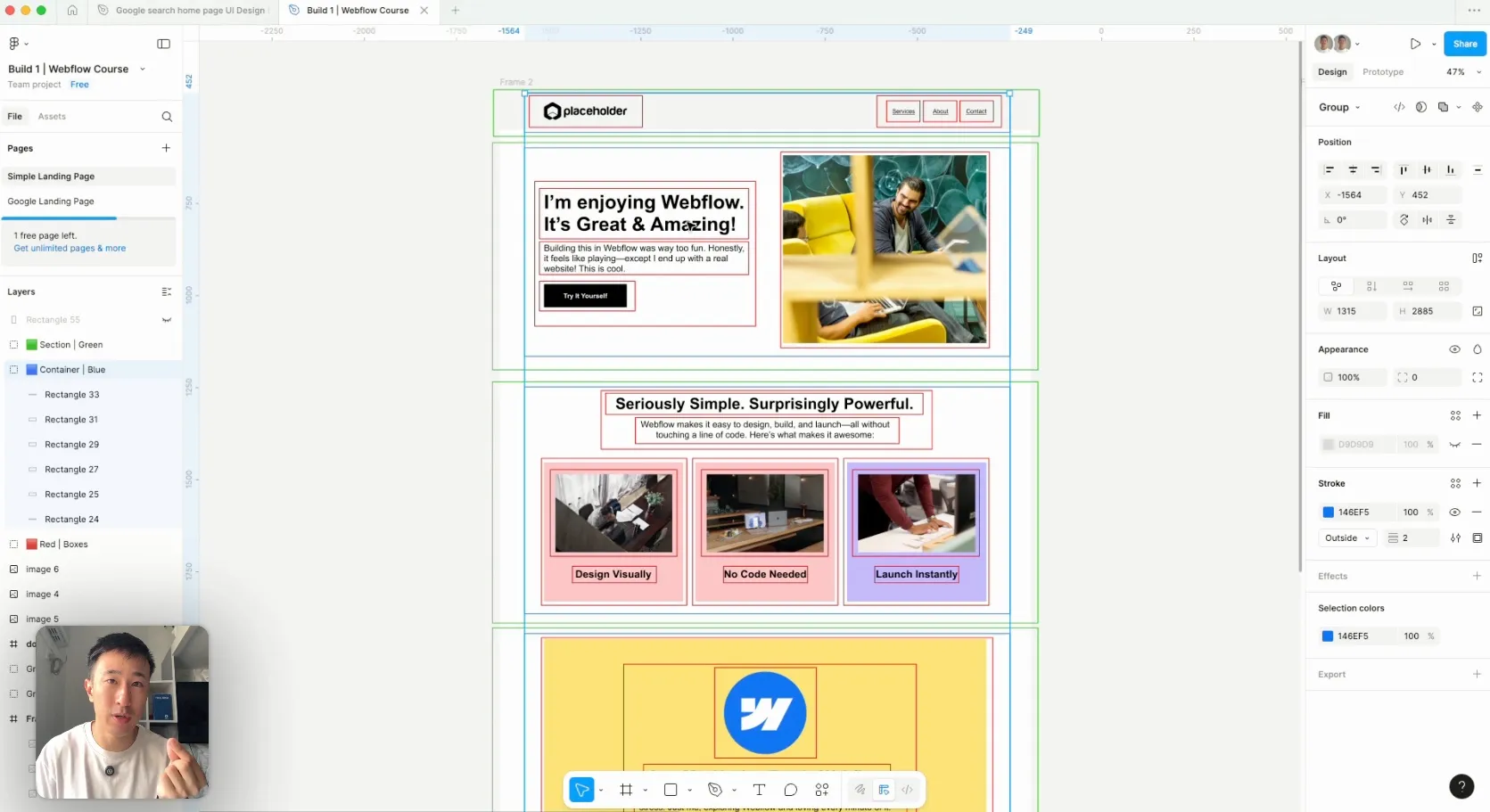Switch to the Prototype tab
This screenshot has width=1490, height=812.
(1382, 72)
